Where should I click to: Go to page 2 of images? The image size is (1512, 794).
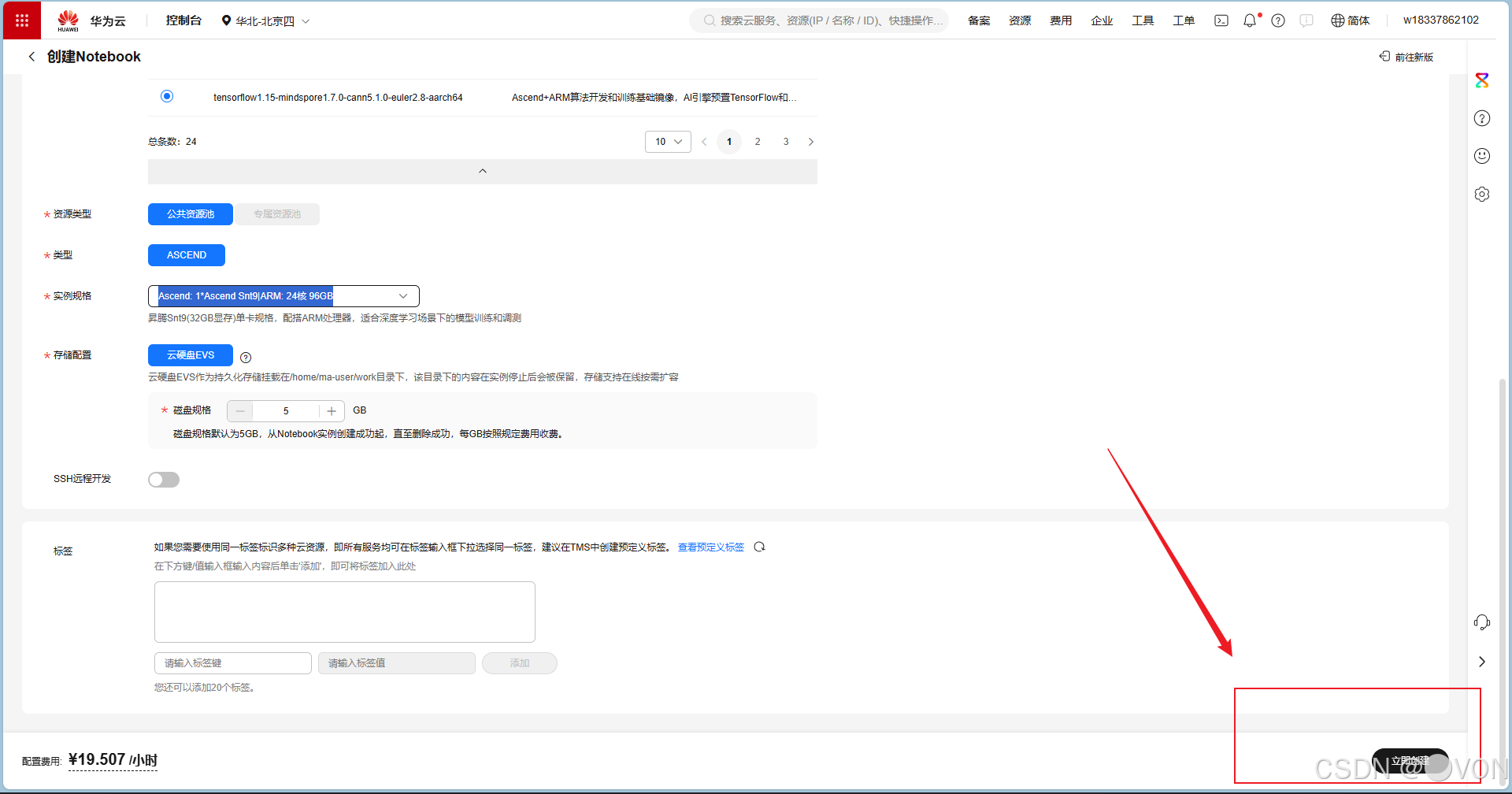[x=758, y=142]
